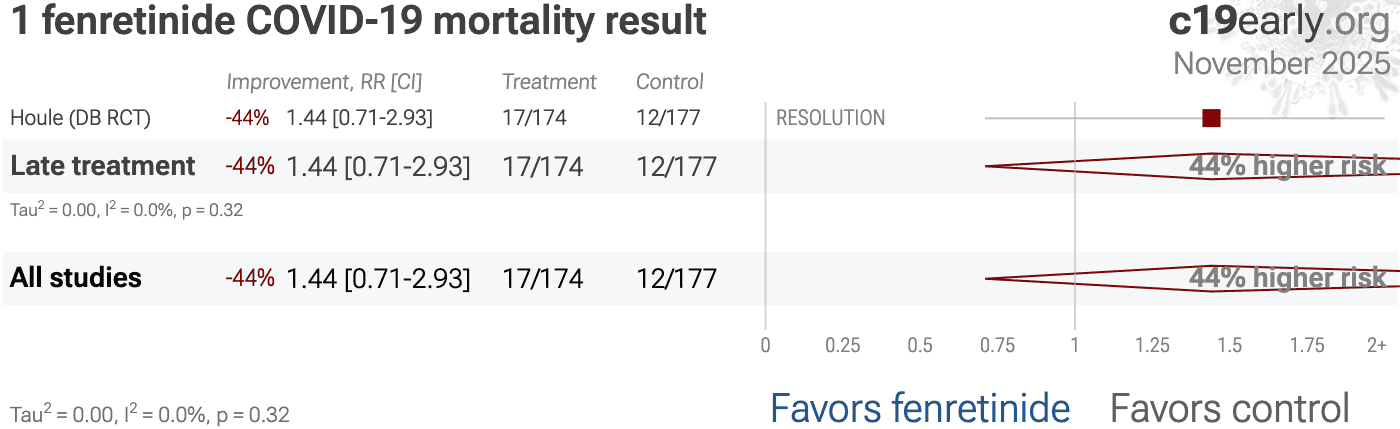Select the Late treatment row heading
Screen dimensions: 1400x429
[102, 166]
